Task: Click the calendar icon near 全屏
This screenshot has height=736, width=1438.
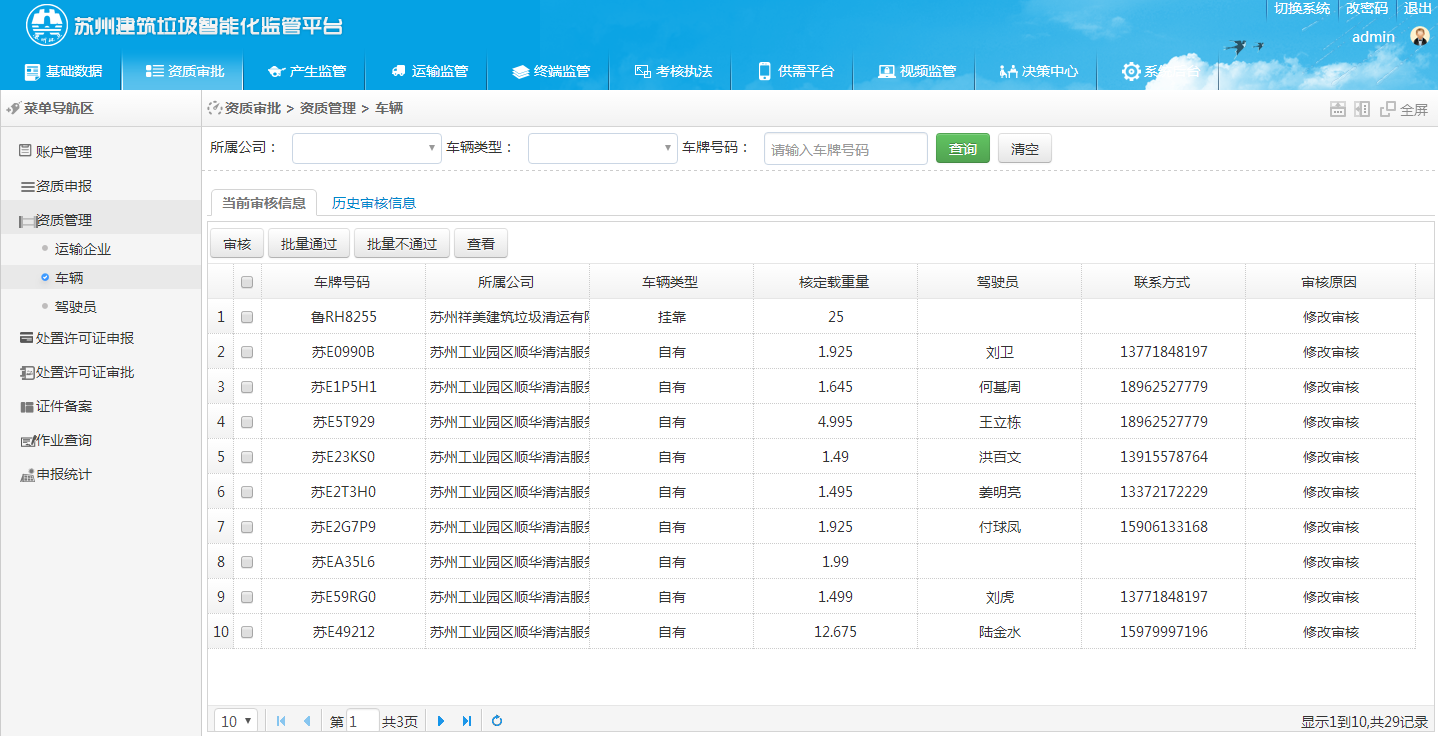Action: click(x=1337, y=109)
